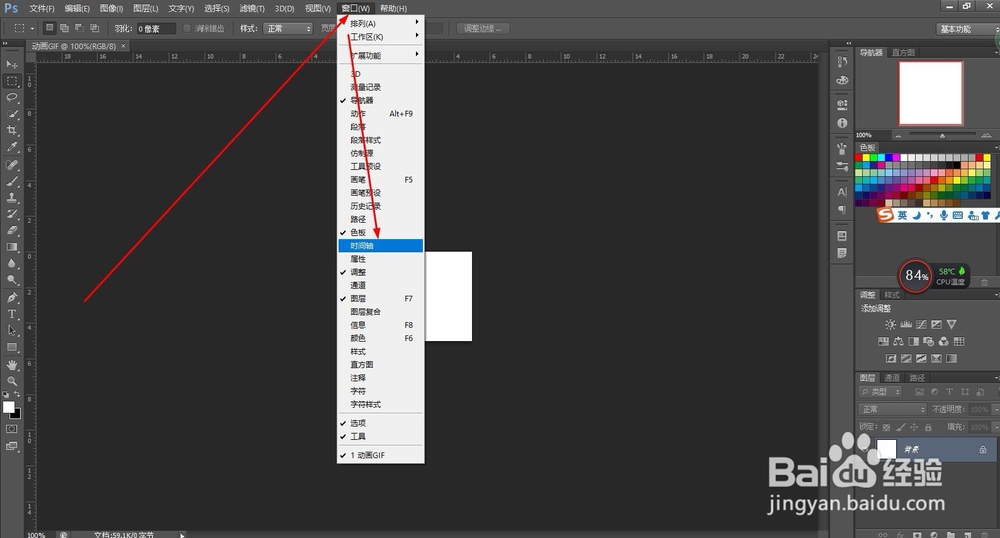Viewport: 1000px width, 538px height.
Task: Select the Crop tool
Action: click(11, 130)
